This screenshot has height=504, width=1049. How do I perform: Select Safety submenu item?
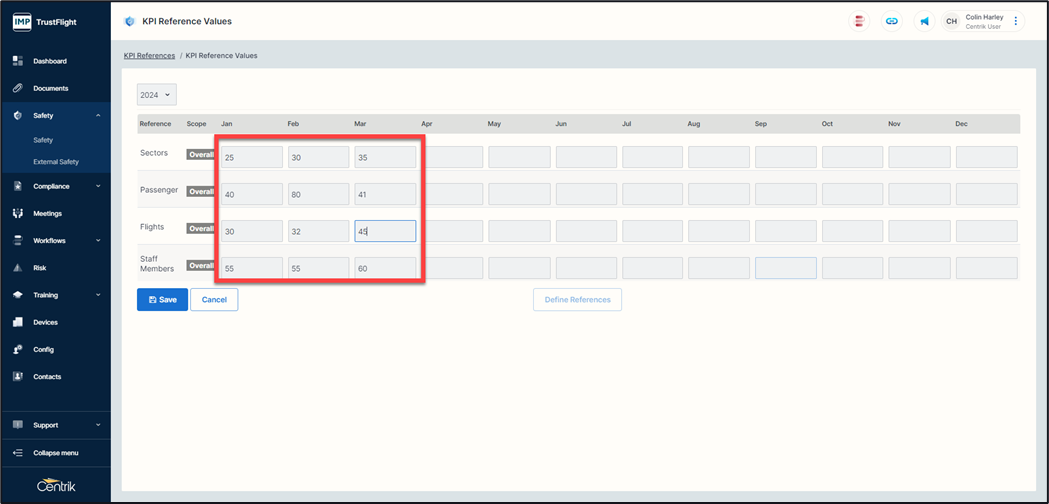coord(43,141)
